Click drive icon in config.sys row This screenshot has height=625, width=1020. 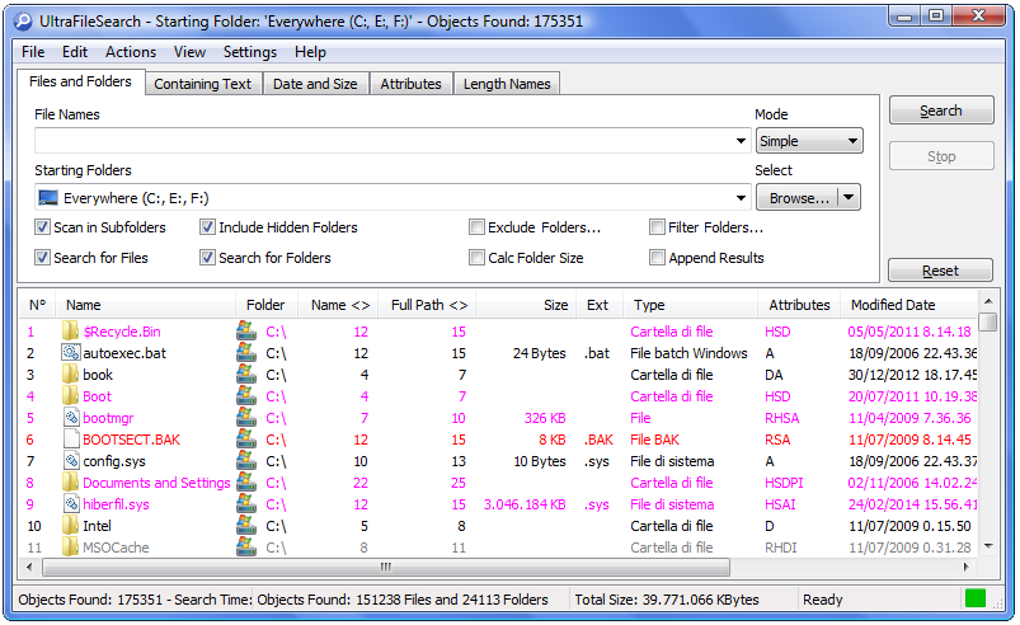coord(246,460)
